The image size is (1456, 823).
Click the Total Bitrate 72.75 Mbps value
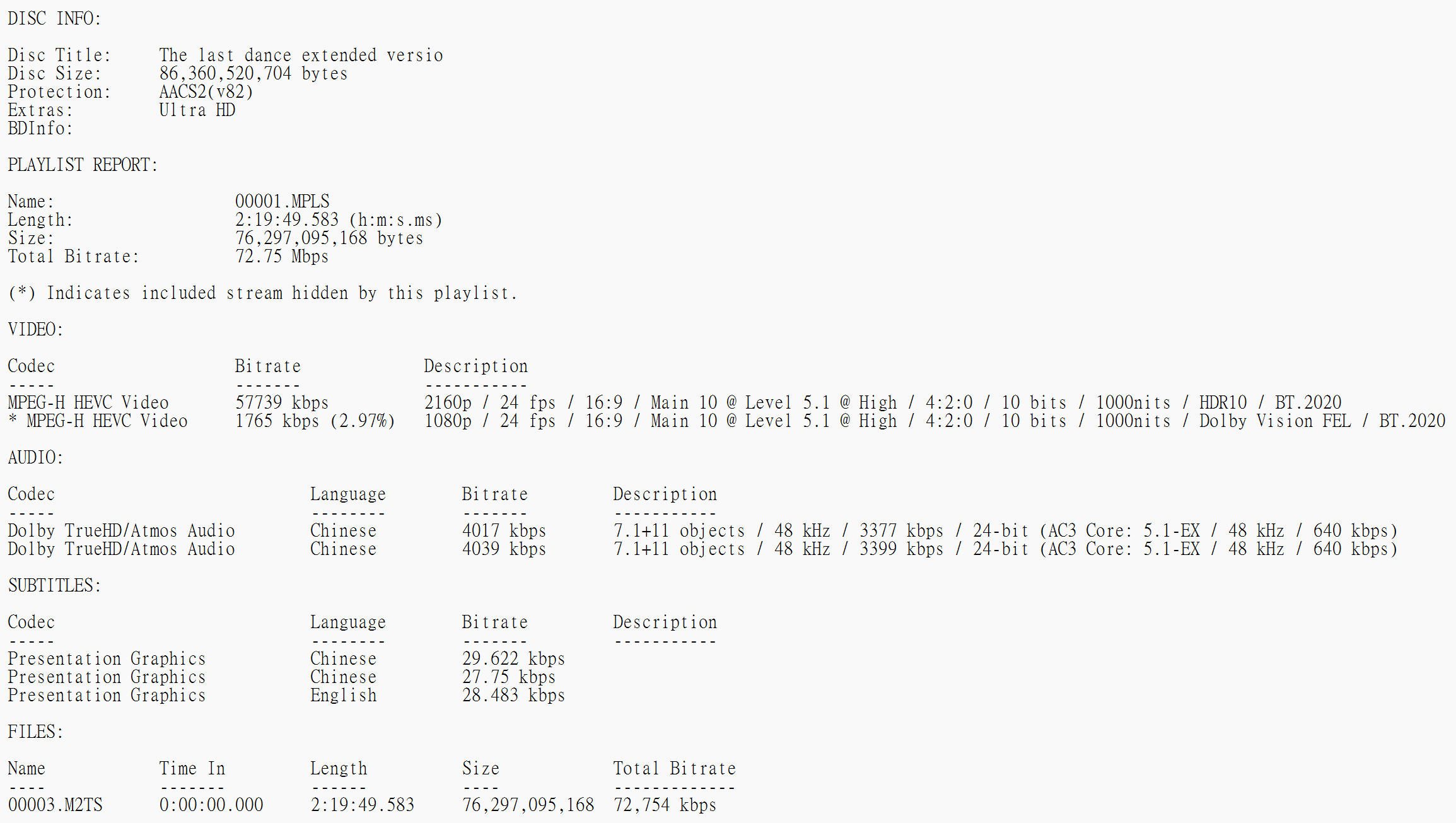(x=281, y=256)
